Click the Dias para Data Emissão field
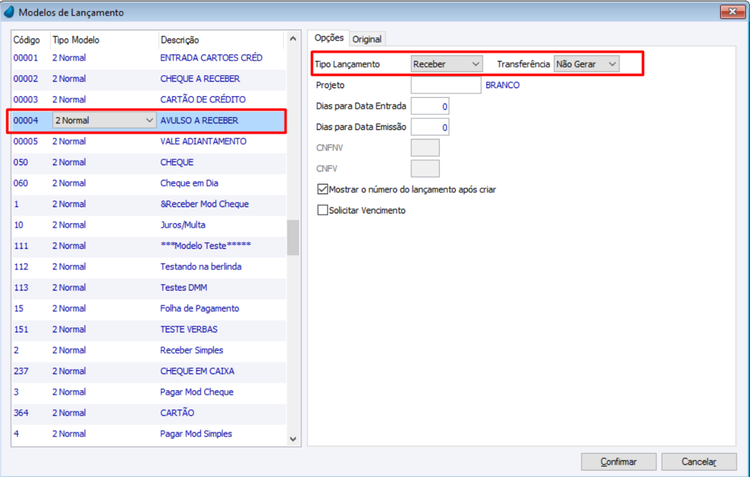 [430, 127]
